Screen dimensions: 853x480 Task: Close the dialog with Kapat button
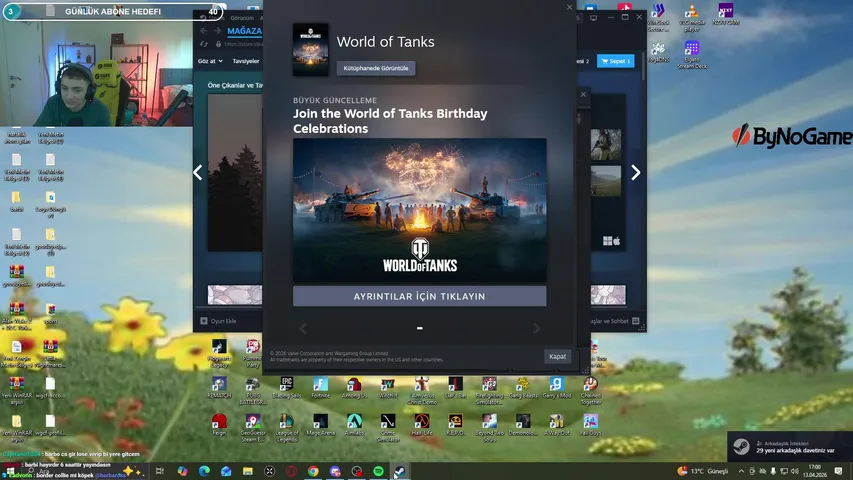point(557,356)
